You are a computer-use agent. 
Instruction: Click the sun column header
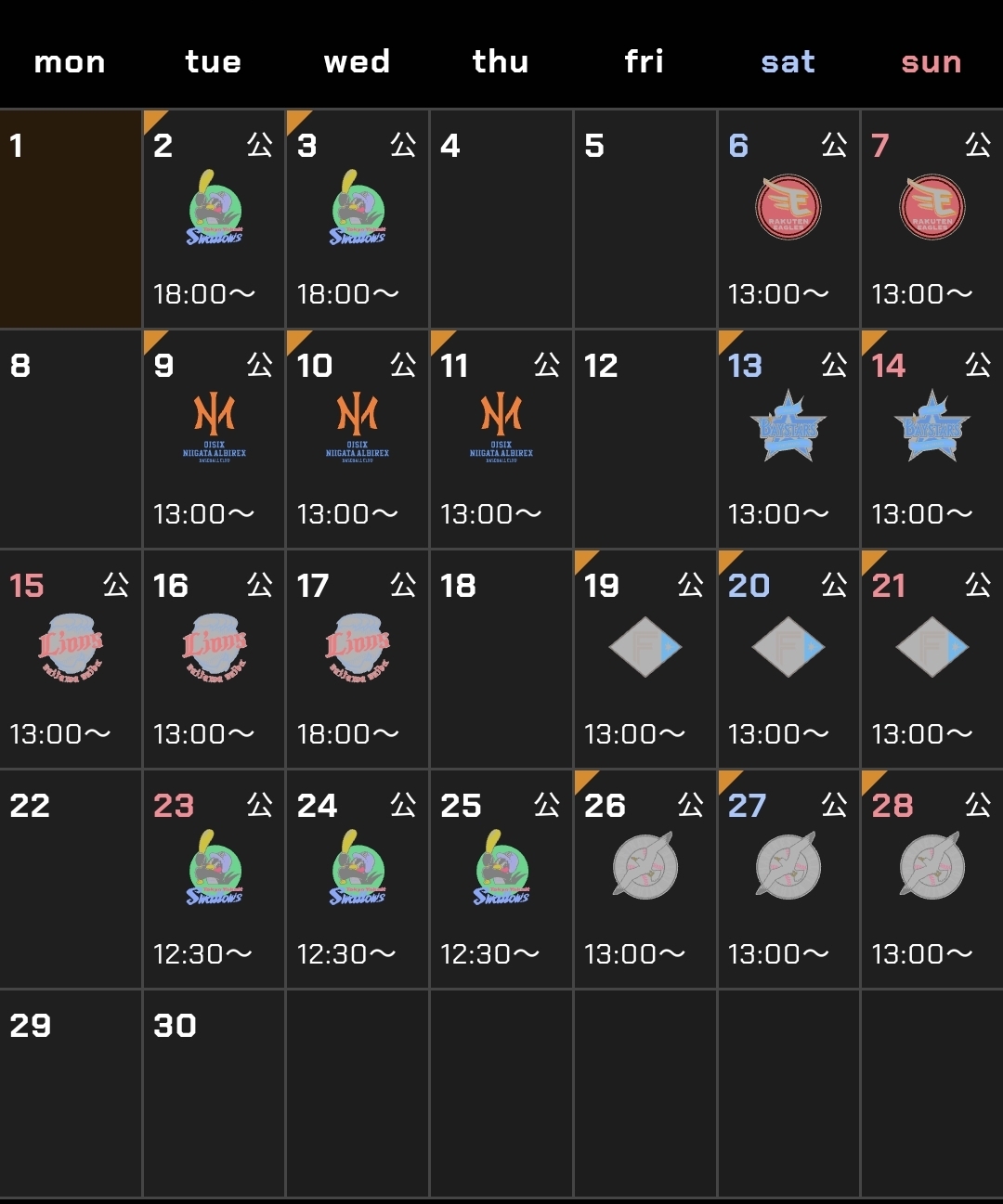click(x=931, y=62)
